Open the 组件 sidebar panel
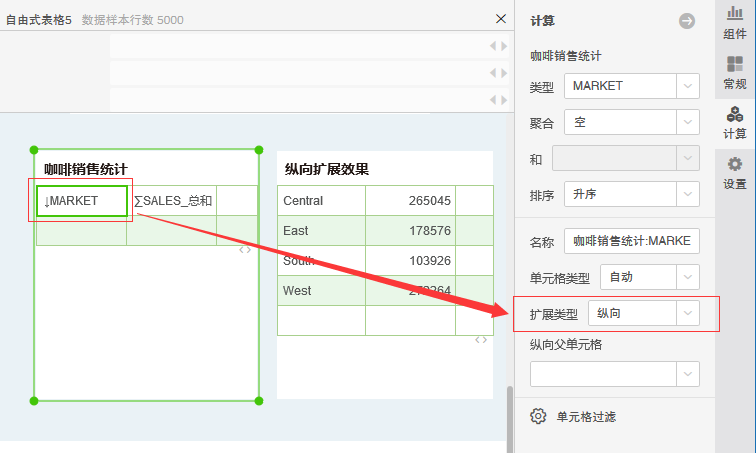Screen dimensions: 756x453 point(735,22)
